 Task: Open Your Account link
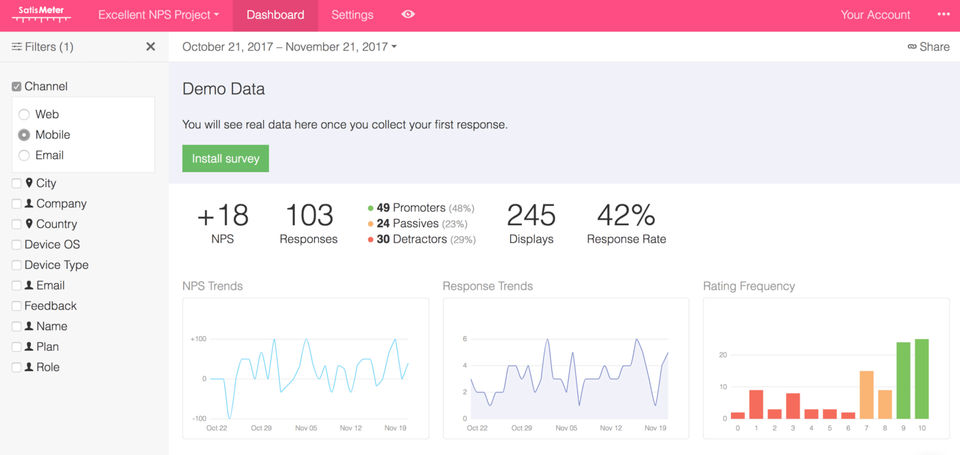(x=875, y=15)
